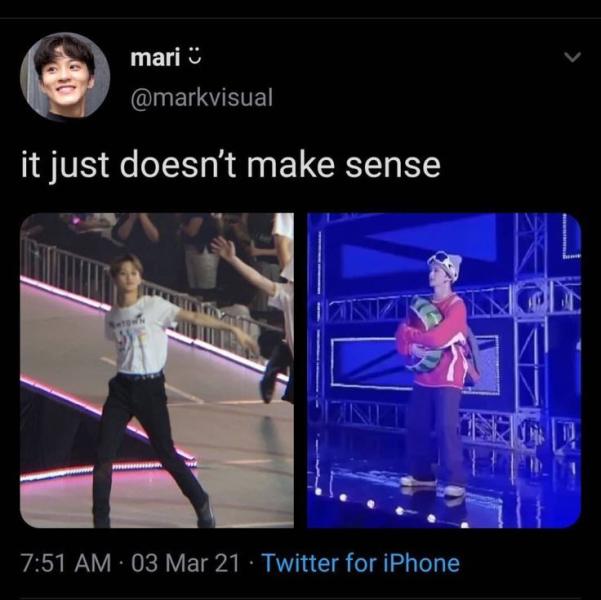Open the right photo with blue stage
The width and height of the screenshot is (601, 600).
coord(444,370)
